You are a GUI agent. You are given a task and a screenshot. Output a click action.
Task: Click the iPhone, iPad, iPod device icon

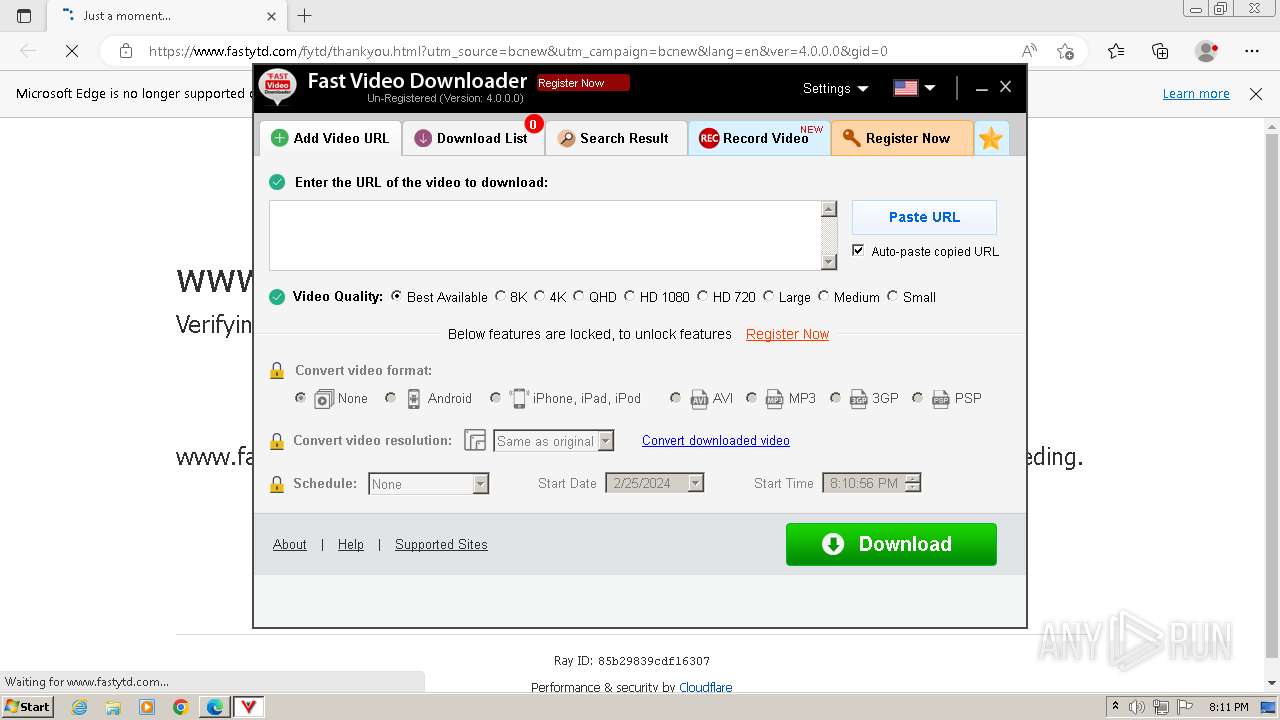click(x=519, y=398)
